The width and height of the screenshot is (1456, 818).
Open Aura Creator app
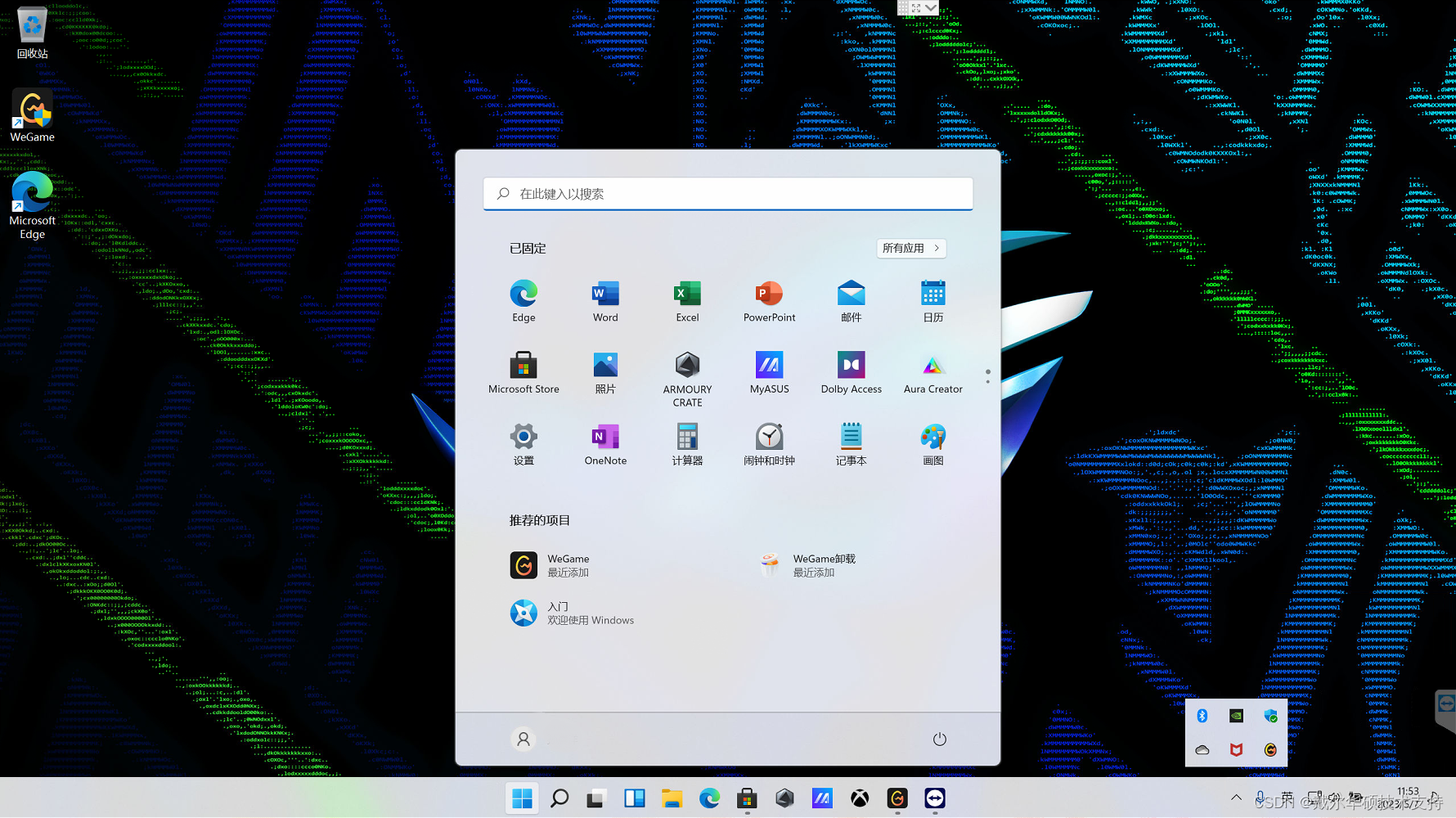[x=932, y=373]
